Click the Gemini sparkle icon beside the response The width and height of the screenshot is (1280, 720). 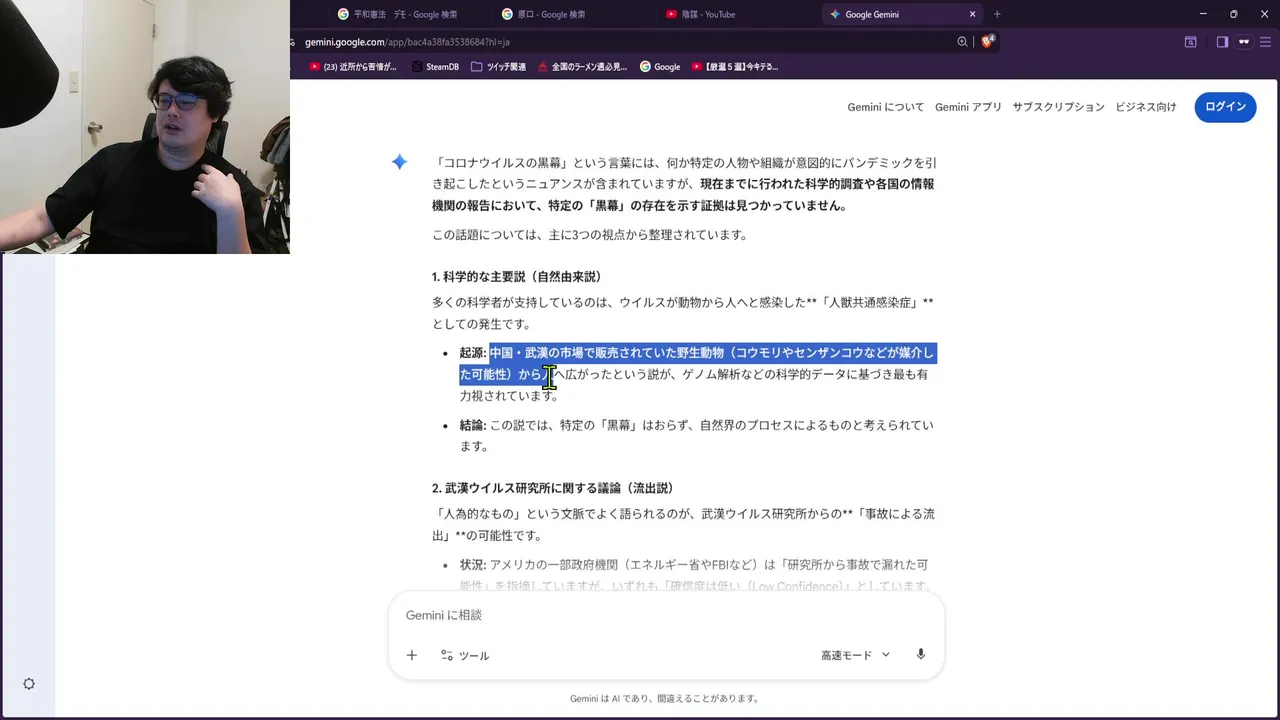(399, 162)
